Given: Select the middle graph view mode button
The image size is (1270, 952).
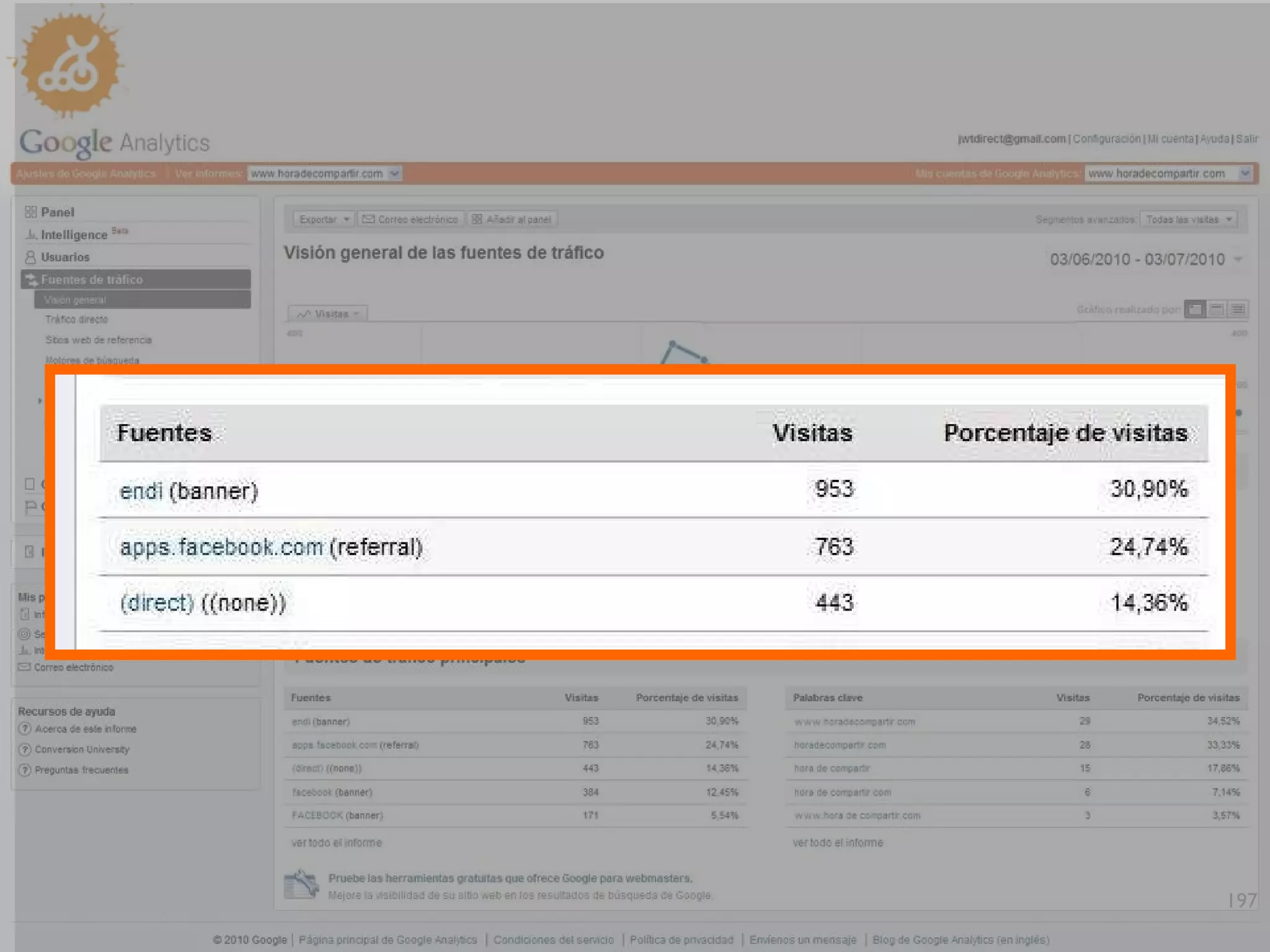Looking at the screenshot, I should click(x=1217, y=309).
